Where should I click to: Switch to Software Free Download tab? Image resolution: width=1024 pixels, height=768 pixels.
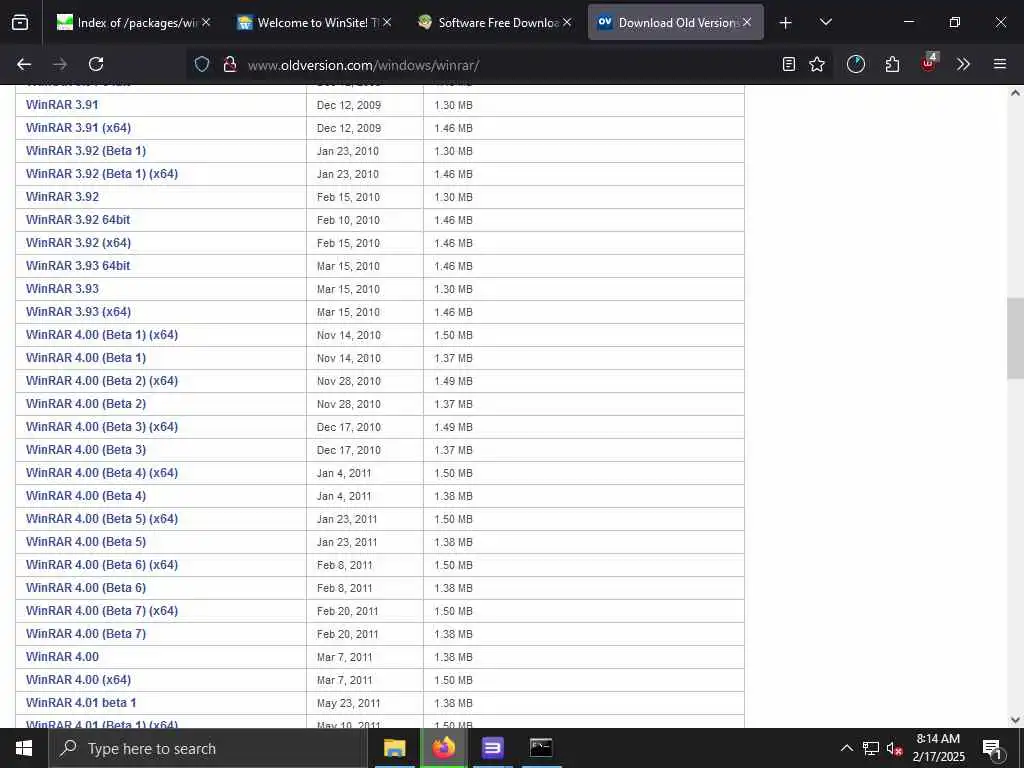(494, 22)
